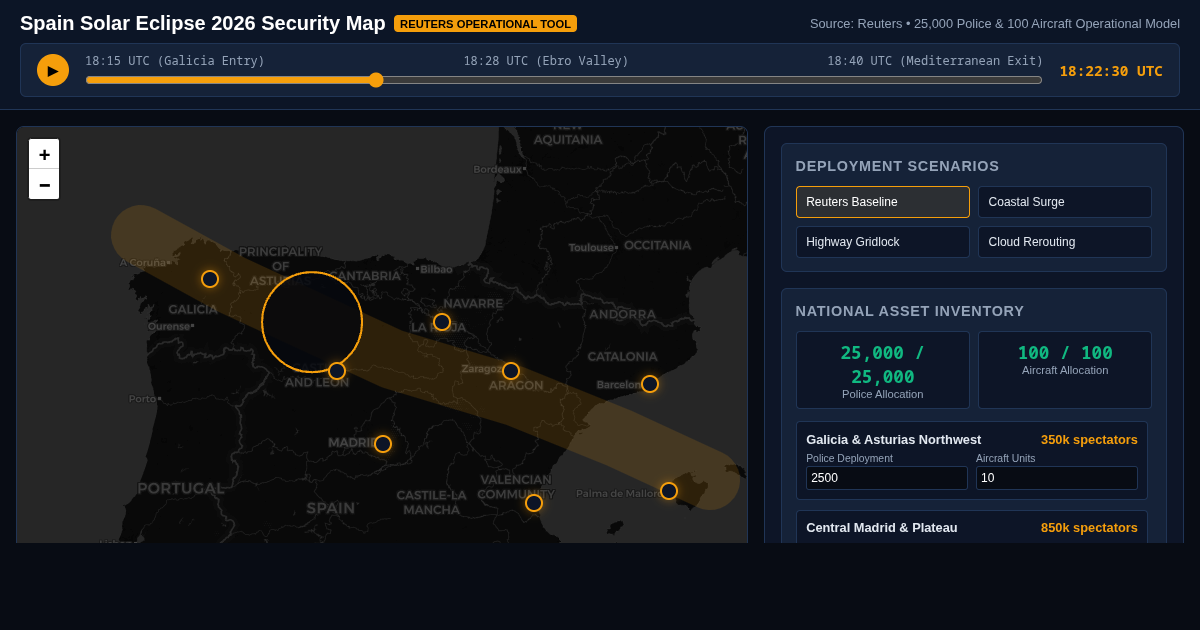Click the map marker at Barcelona
1200x630 pixels.
(650, 384)
